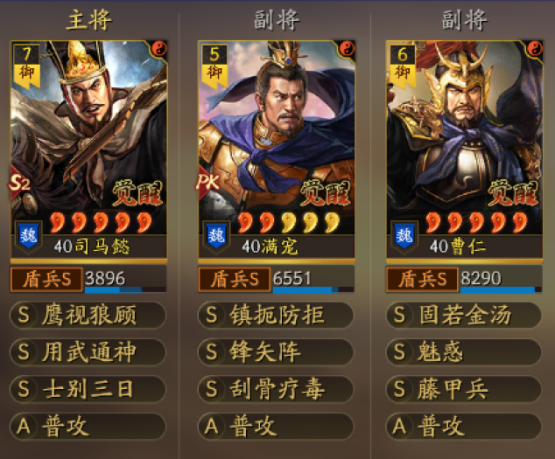Click the 盾兵S troop type for 曹仁

coord(422,280)
